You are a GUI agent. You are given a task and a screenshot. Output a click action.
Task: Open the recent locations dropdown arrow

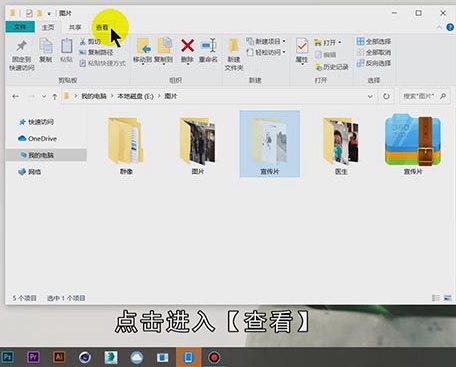(44, 96)
